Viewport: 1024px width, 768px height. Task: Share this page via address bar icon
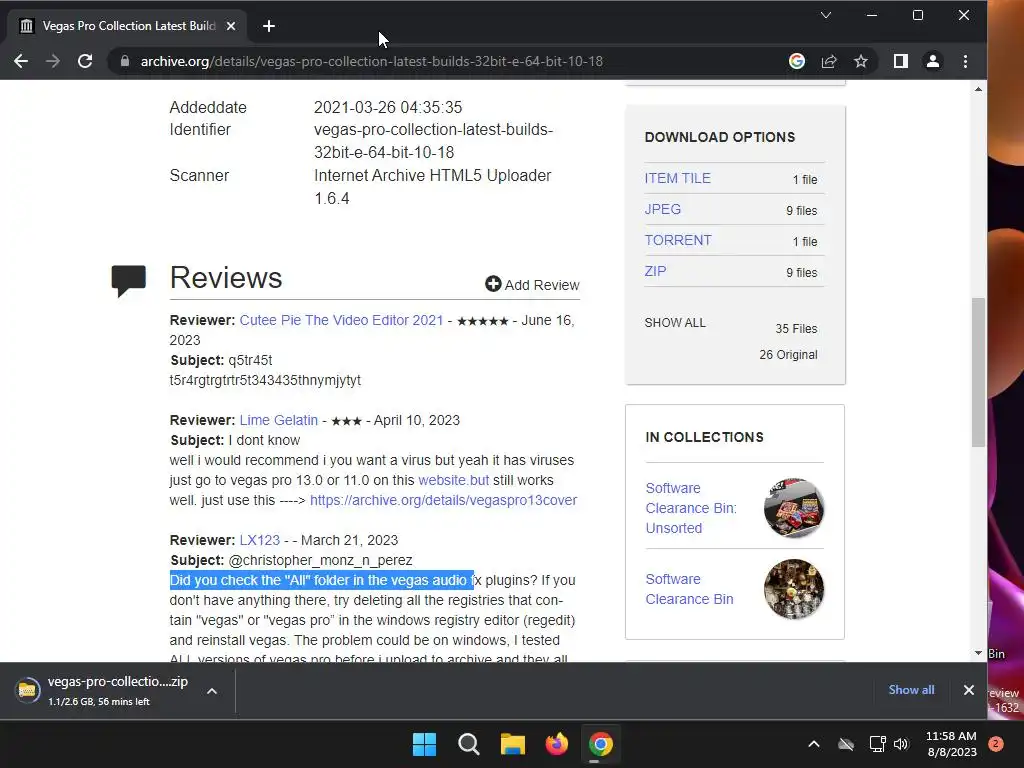point(829,61)
